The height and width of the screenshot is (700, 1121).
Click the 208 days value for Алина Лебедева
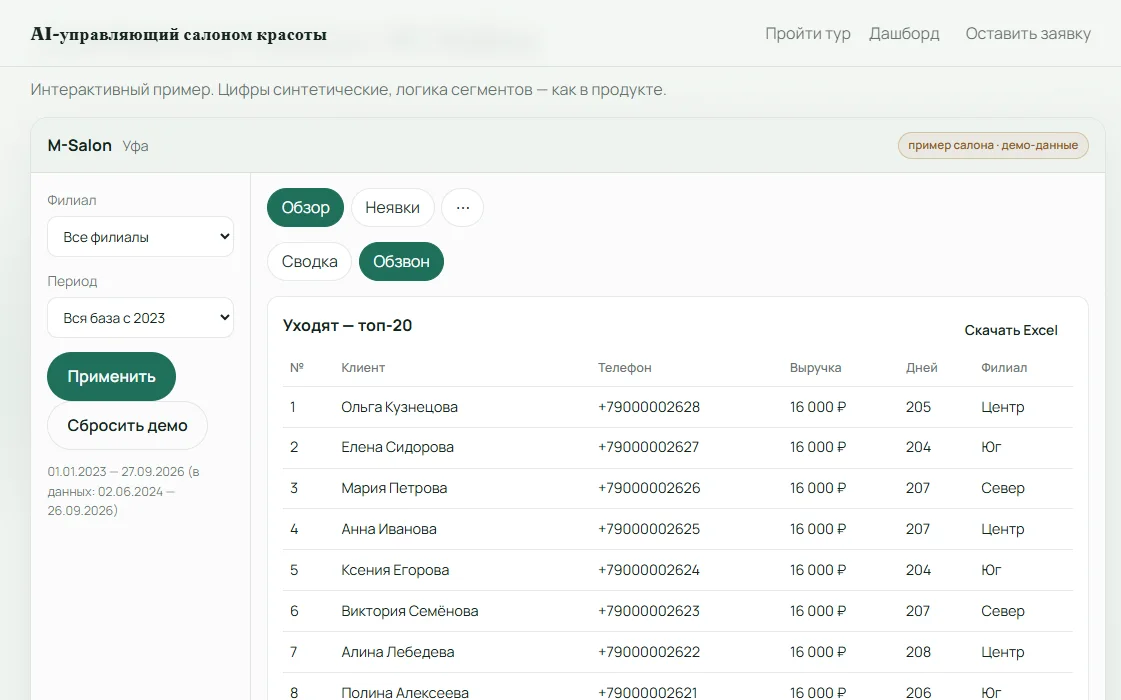pyautogui.click(x=918, y=651)
